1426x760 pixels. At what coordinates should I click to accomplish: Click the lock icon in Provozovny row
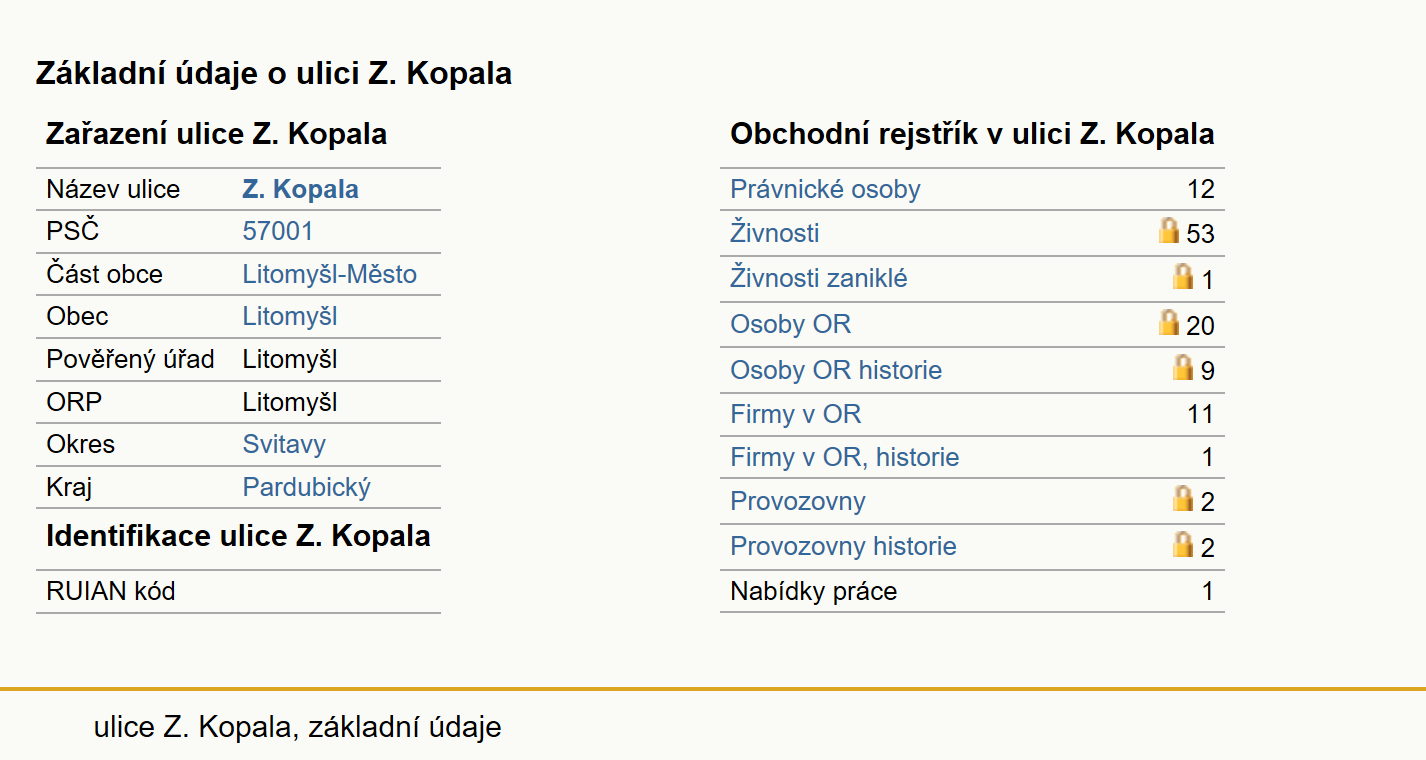[x=1183, y=498]
